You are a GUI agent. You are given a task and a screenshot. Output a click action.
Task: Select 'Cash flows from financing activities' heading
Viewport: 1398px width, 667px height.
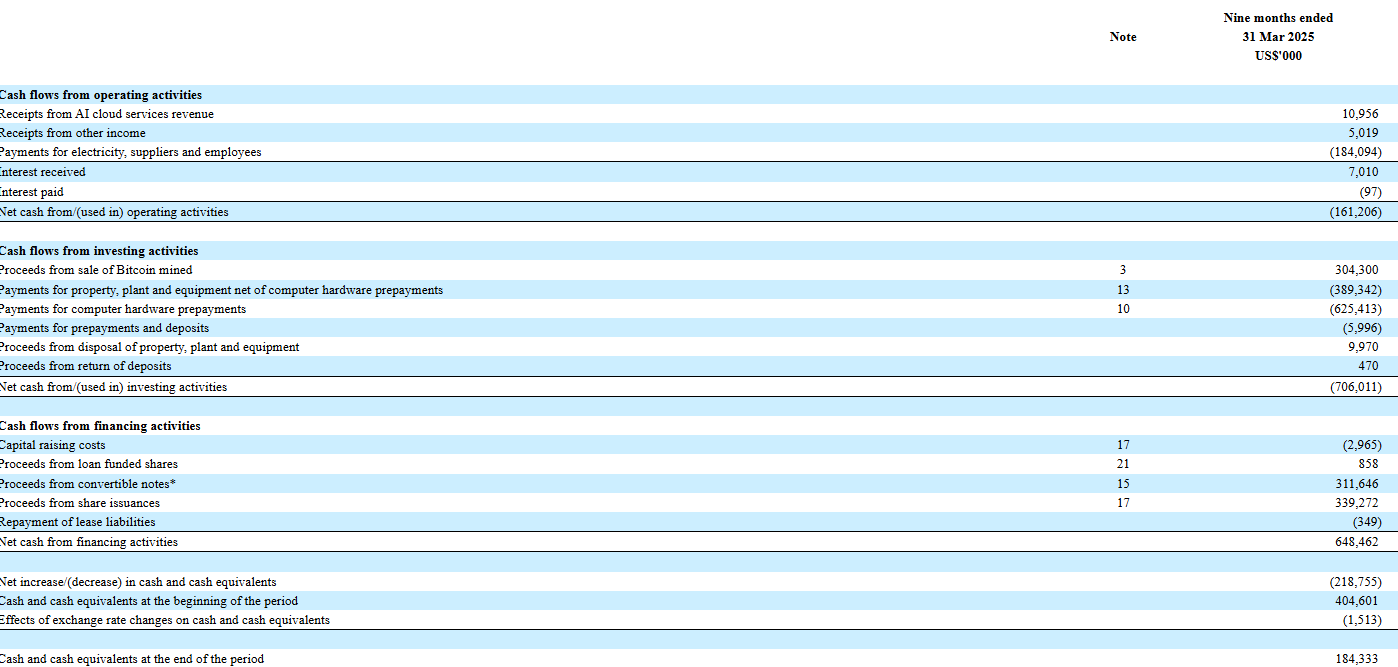click(99, 426)
